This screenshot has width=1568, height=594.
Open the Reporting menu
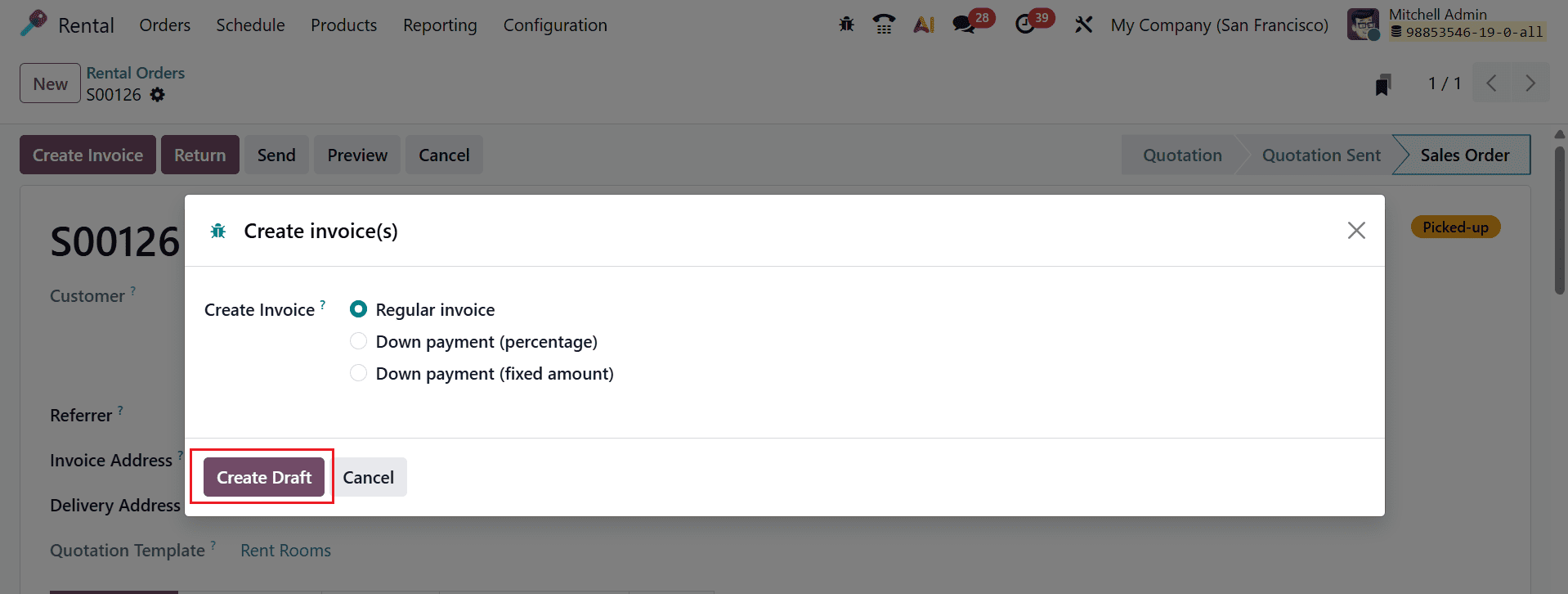[x=439, y=25]
